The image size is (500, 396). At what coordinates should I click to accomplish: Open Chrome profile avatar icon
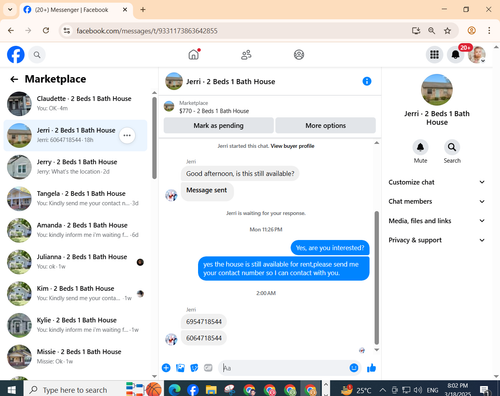(x=471, y=31)
